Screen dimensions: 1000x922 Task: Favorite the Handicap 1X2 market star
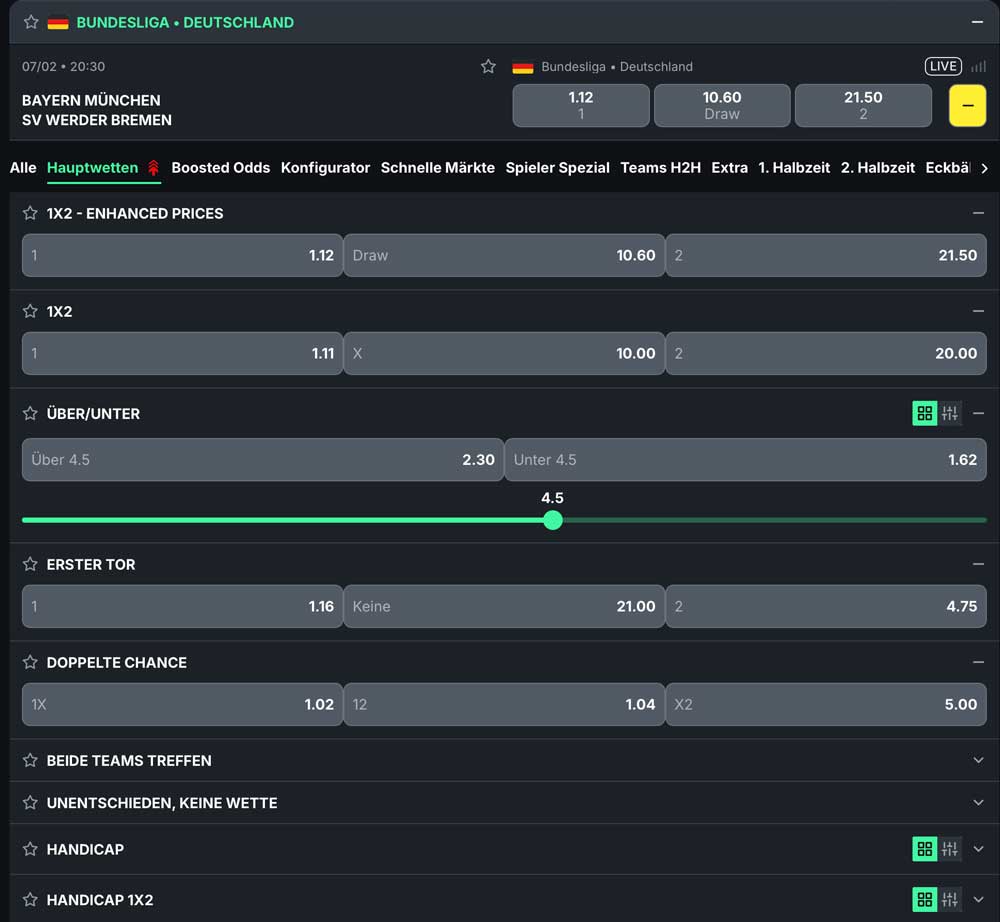pos(30,900)
